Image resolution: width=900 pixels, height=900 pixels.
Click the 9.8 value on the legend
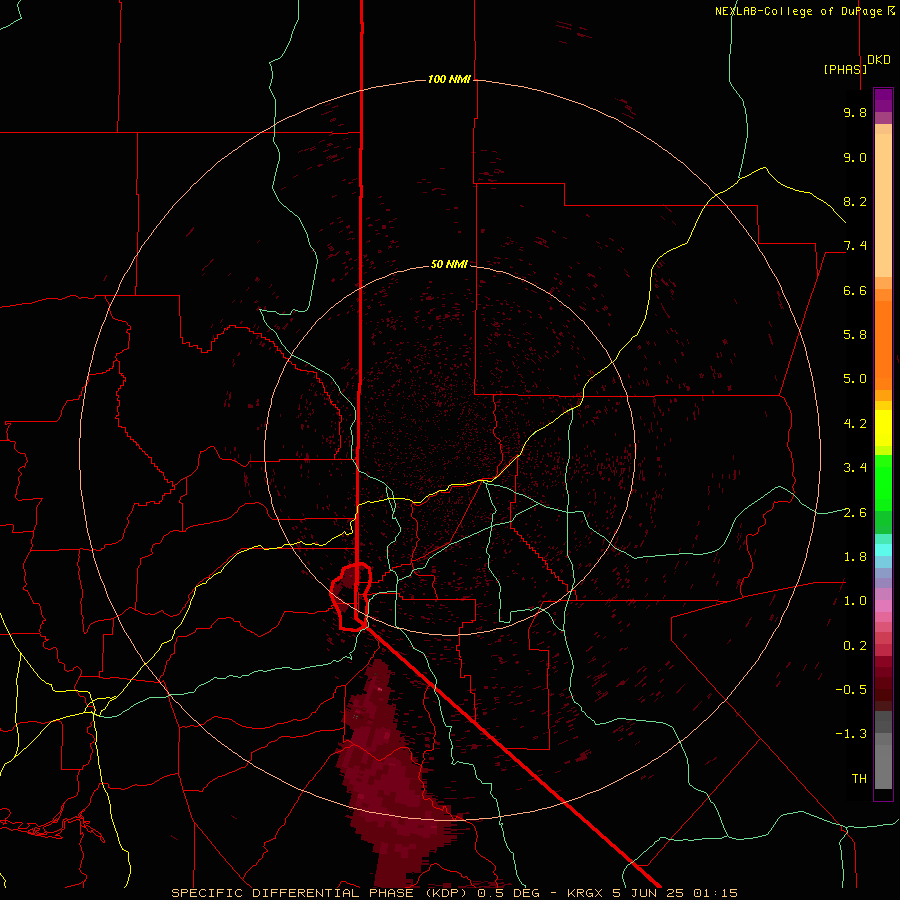click(855, 112)
